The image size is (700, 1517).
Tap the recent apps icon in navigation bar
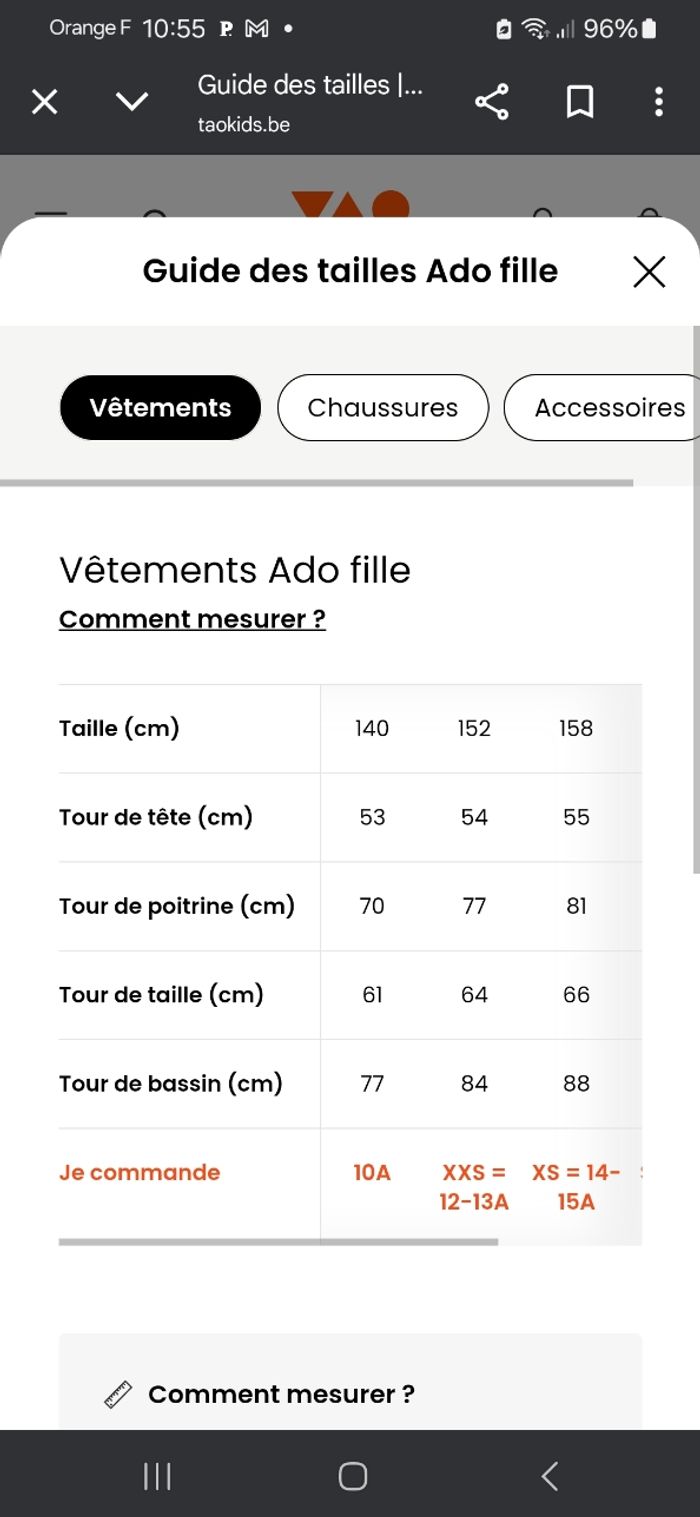coord(157,1474)
